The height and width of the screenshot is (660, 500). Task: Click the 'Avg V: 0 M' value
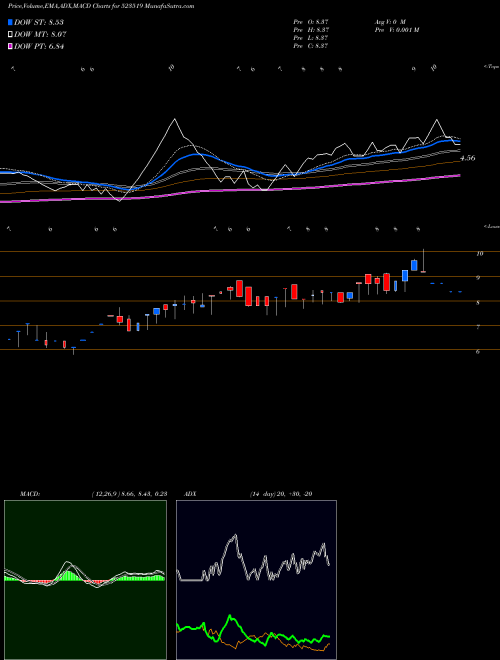pos(389,22)
